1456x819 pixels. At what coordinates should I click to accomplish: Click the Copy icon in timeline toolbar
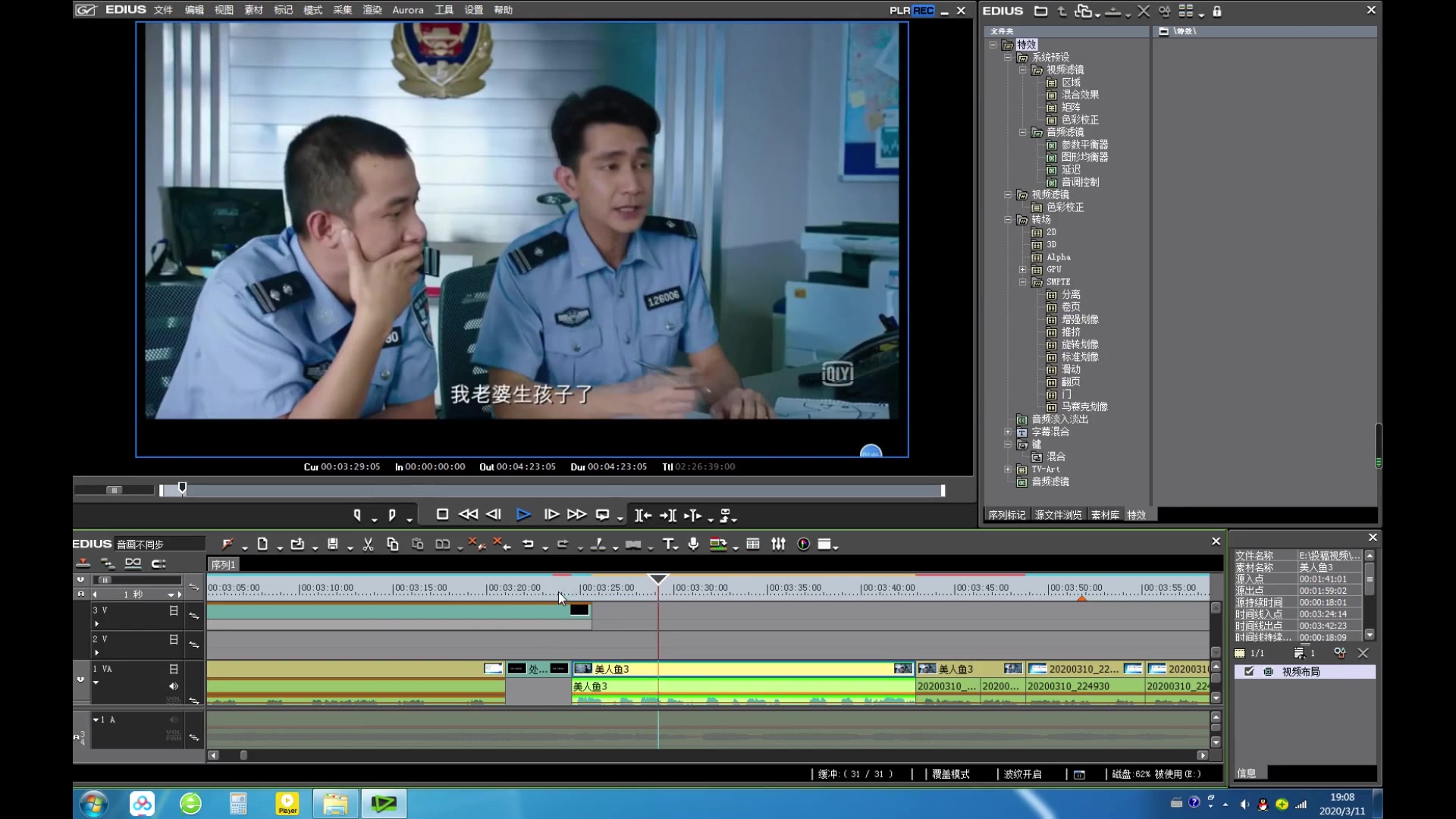(x=392, y=544)
